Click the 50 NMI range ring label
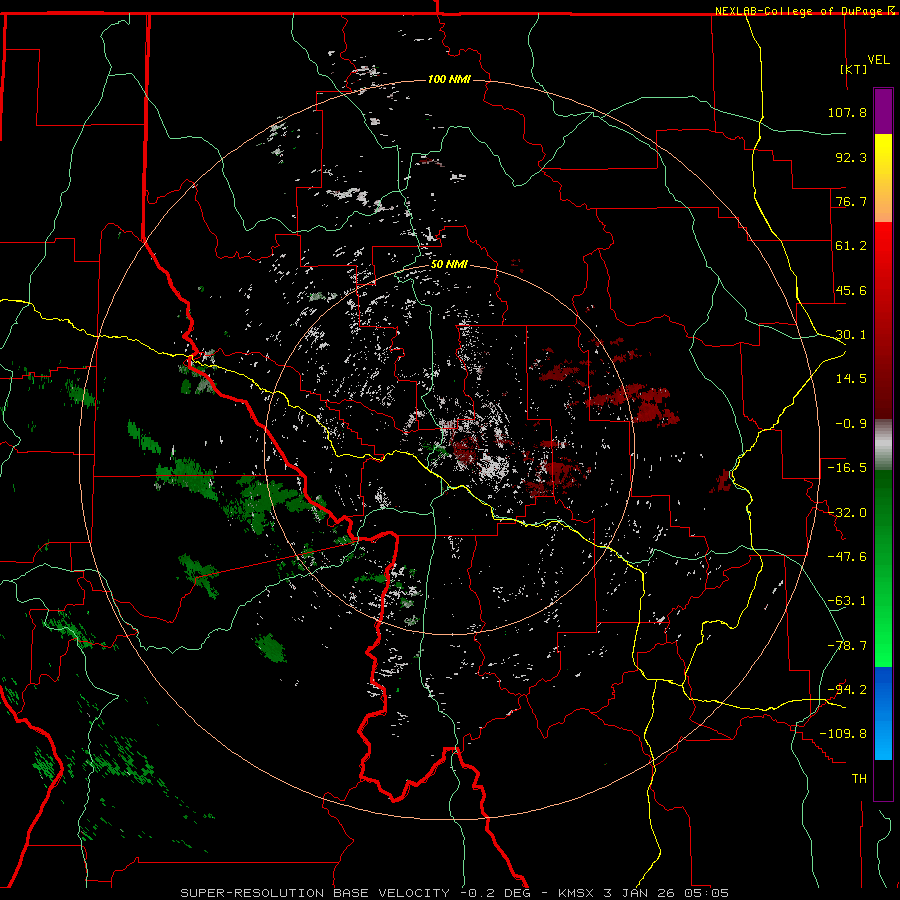Screen dimensions: 900x900 pyautogui.click(x=449, y=265)
